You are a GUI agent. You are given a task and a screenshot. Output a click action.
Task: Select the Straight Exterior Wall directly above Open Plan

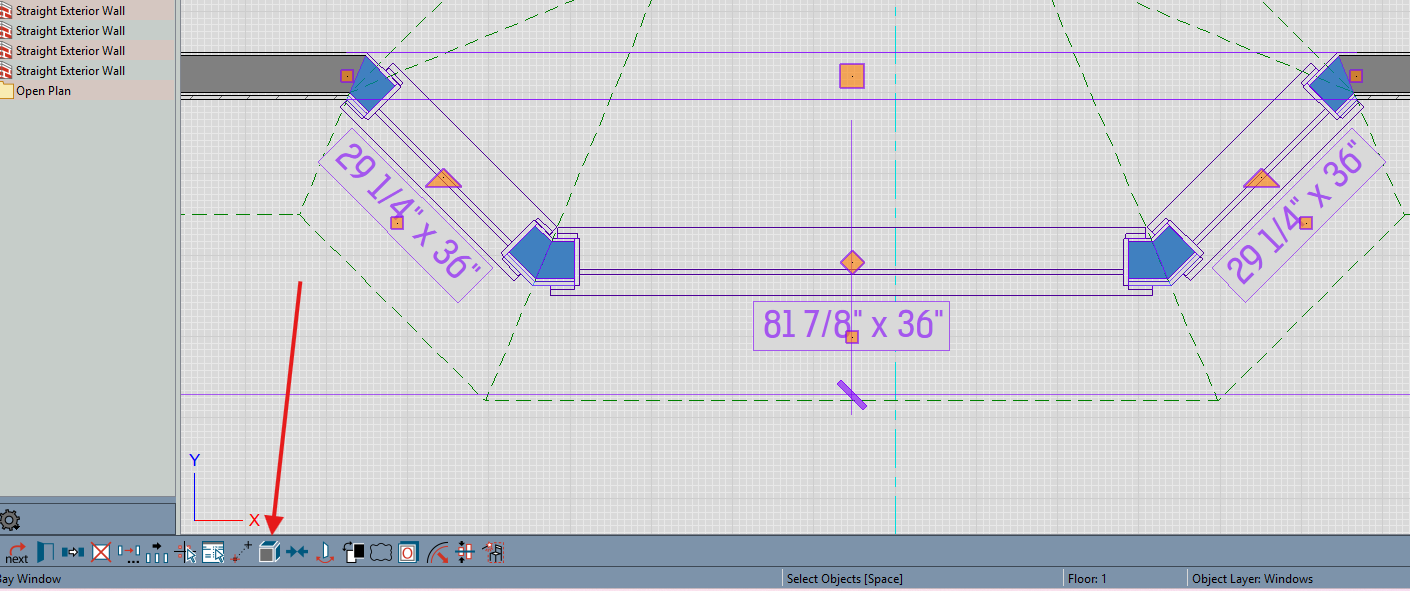coord(70,71)
